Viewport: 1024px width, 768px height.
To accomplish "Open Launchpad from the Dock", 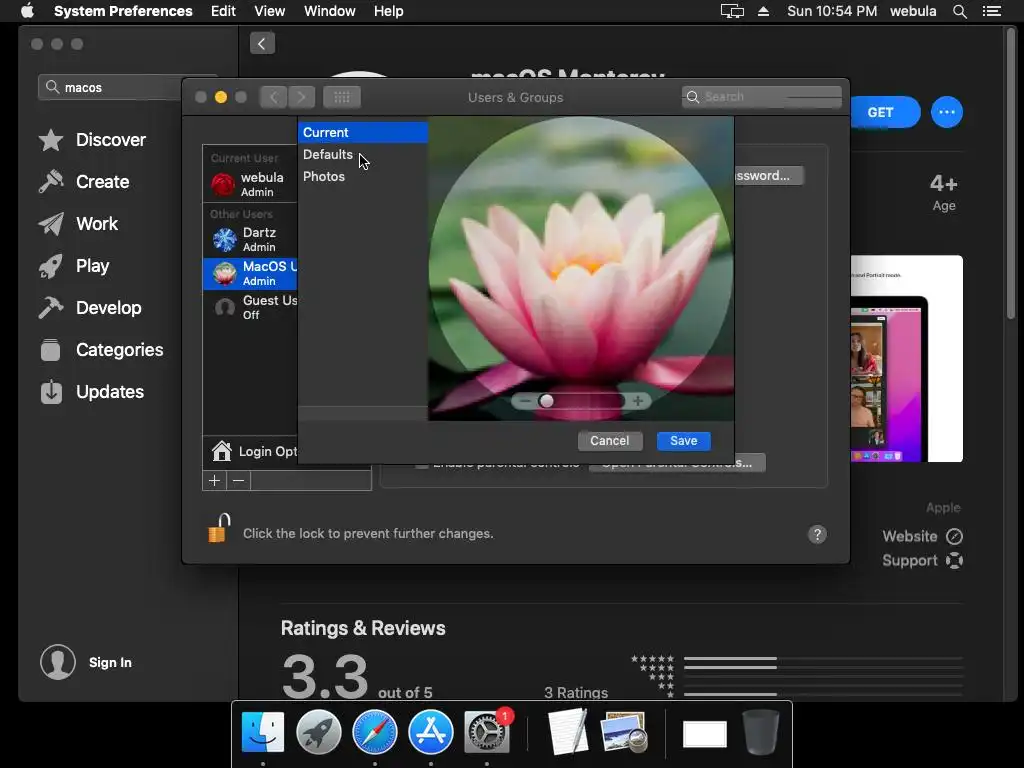I will click(x=319, y=733).
